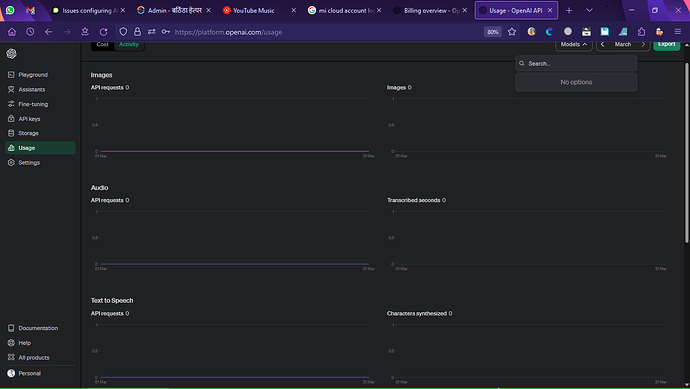
Task: Close the Usage - OpenAI API tab
Action: click(550, 10)
